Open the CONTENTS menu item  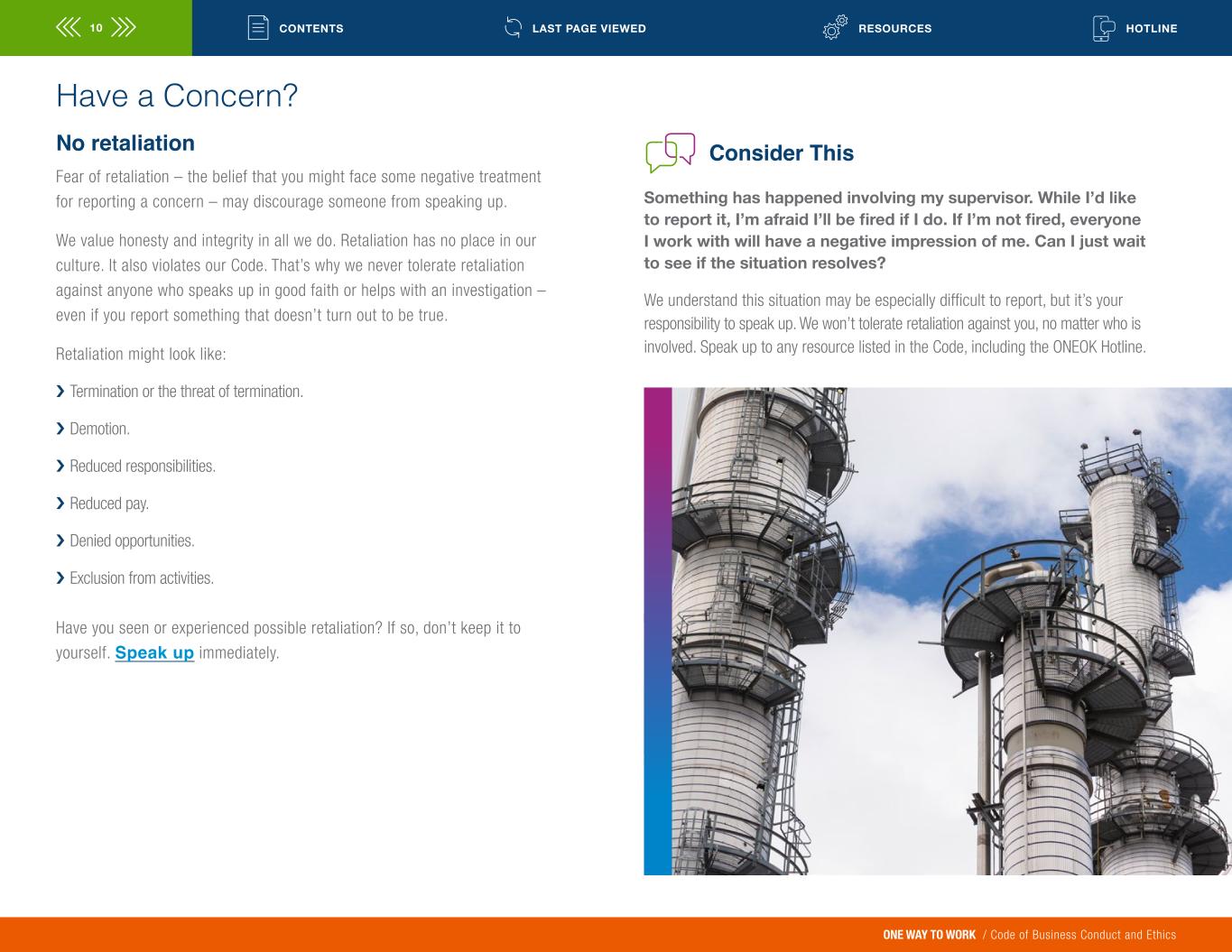(x=311, y=29)
